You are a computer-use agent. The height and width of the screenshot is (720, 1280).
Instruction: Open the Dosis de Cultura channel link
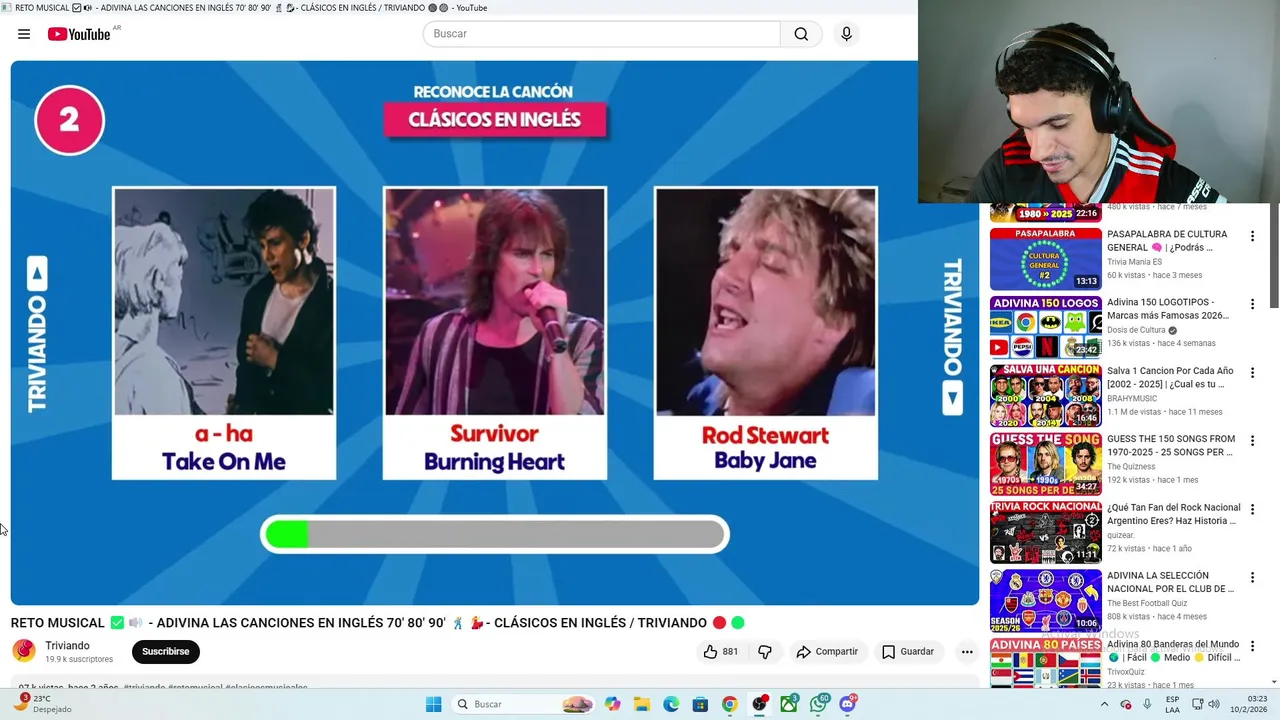click(1136, 330)
